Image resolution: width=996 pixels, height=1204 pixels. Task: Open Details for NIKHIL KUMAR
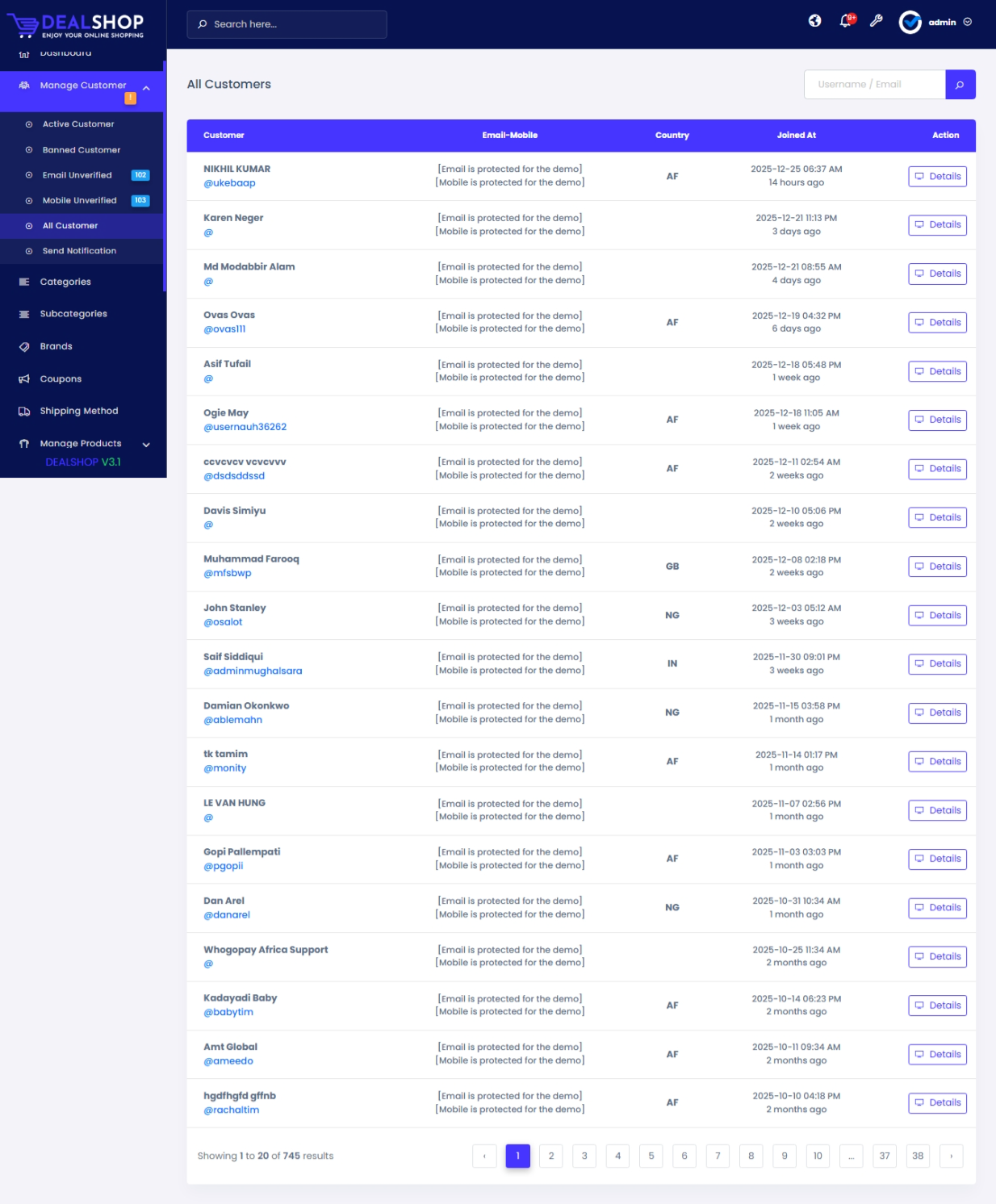(x=937, y=177)
